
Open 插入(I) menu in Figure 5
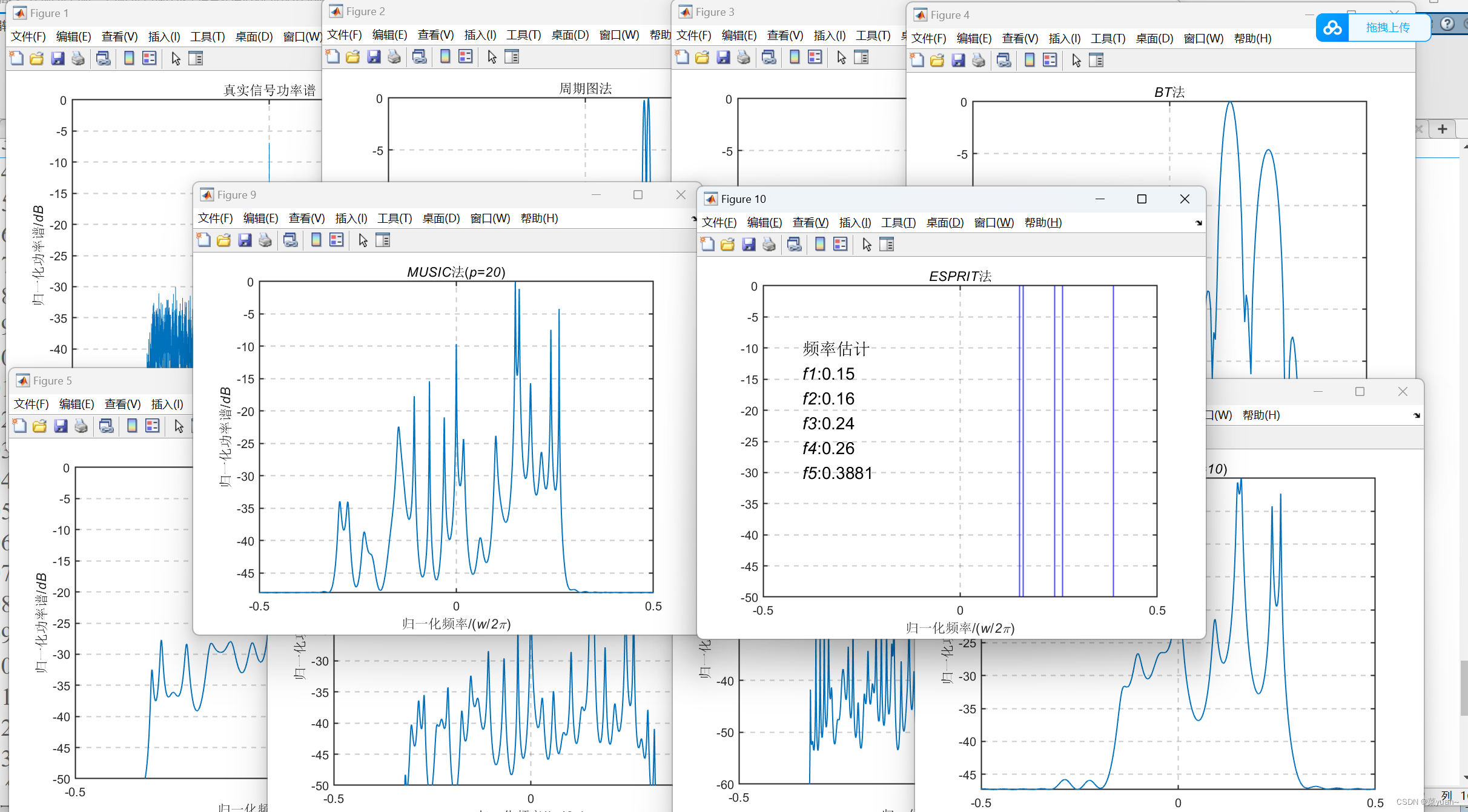pos(167,404)
